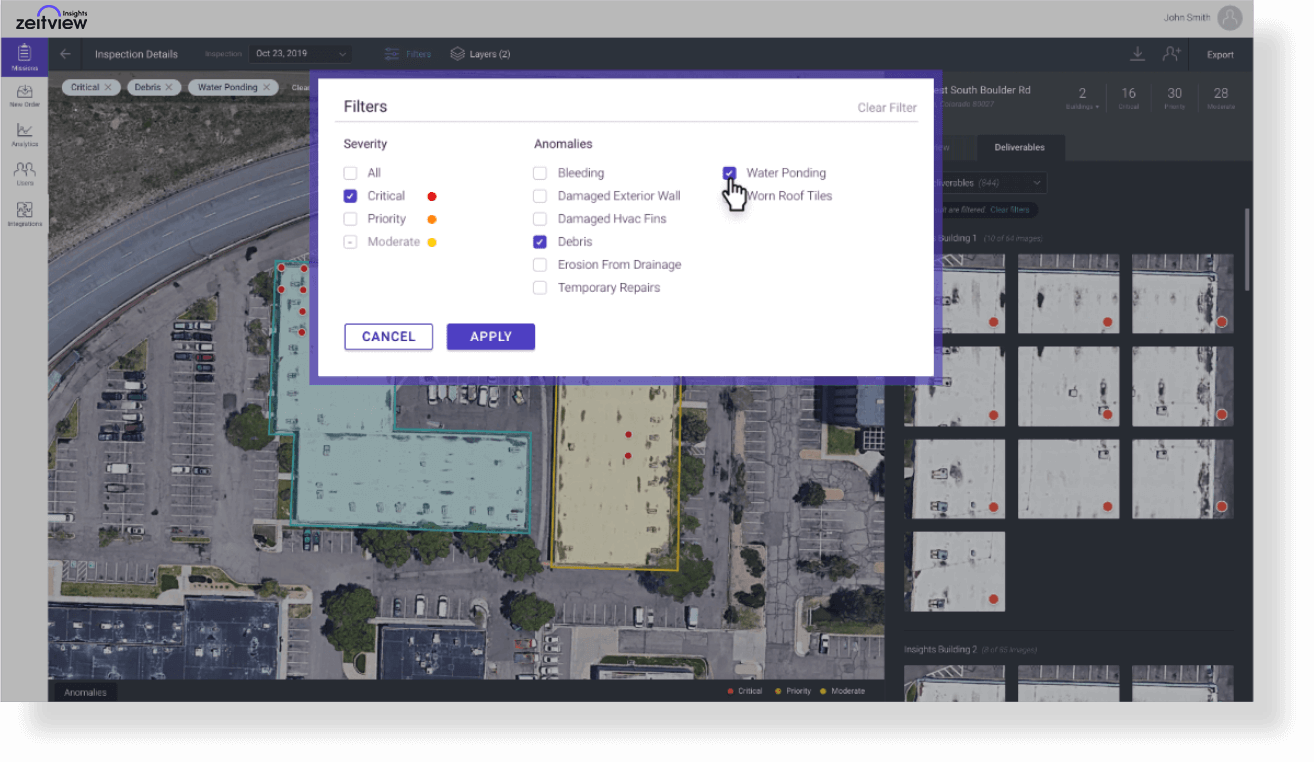
Task: Uncheck the Critical severity checkbox
Action: (x=350, y=195)
